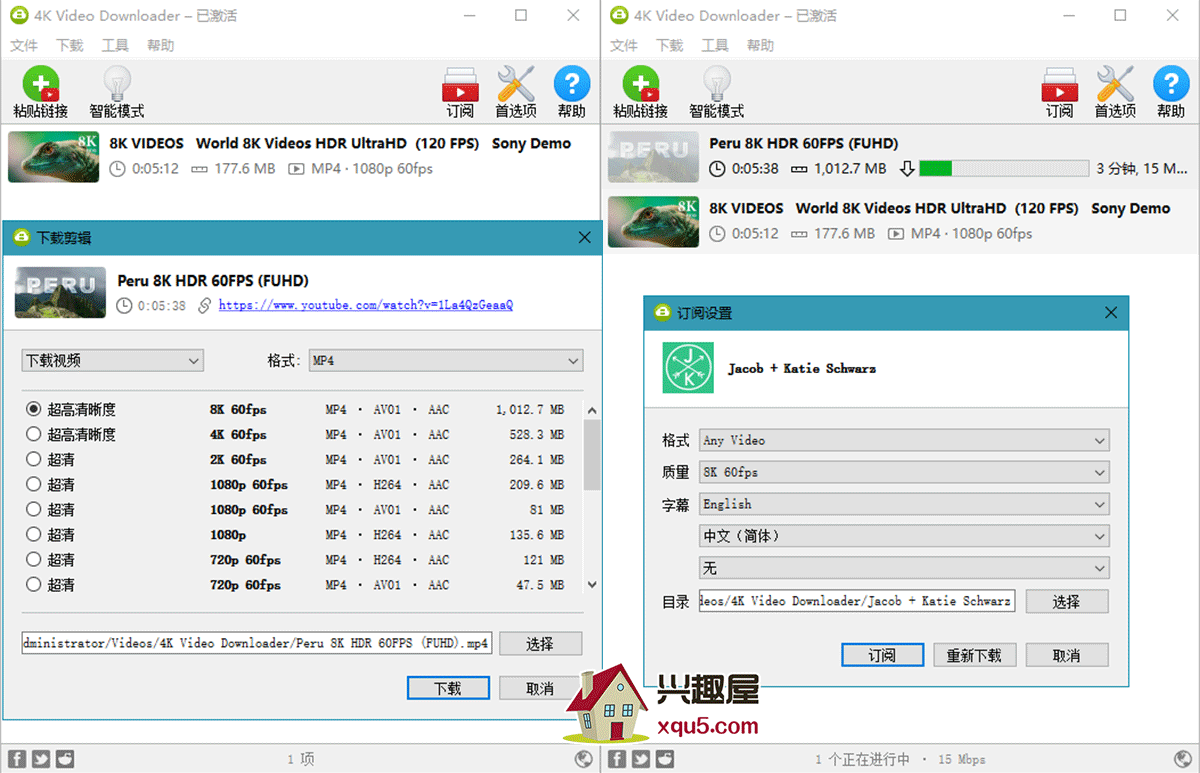
Task: Select 1080p H264 135.6 MB option
Action: [x=34, y=534]
